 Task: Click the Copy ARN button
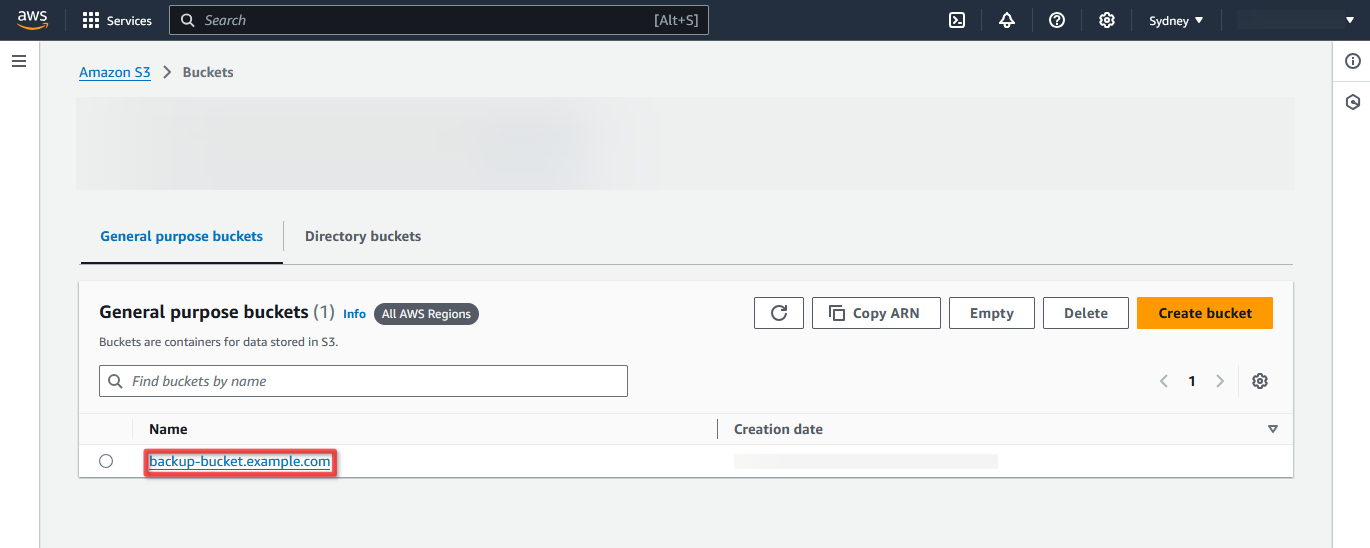pyautogui.click(x=875, y=313)
